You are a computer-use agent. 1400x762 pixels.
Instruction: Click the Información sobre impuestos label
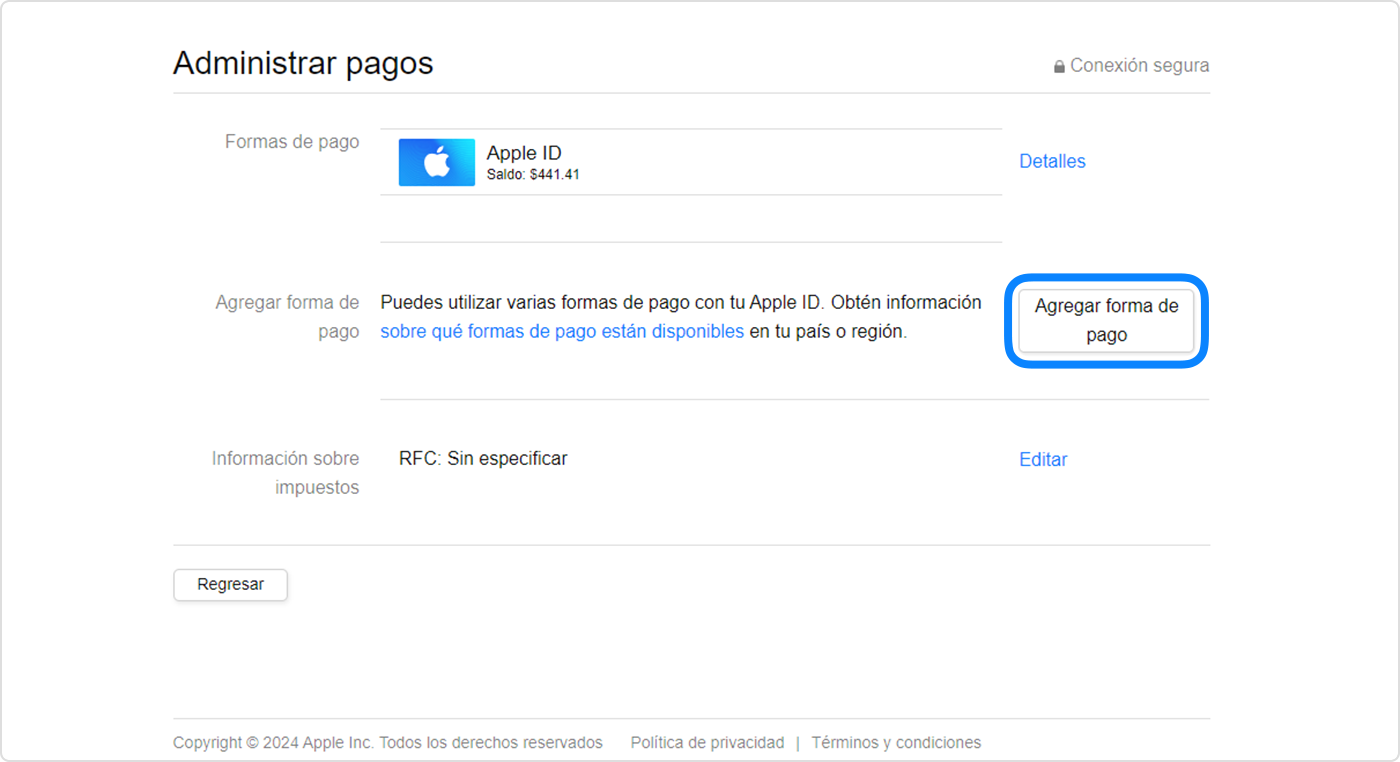tap(285, 473)
